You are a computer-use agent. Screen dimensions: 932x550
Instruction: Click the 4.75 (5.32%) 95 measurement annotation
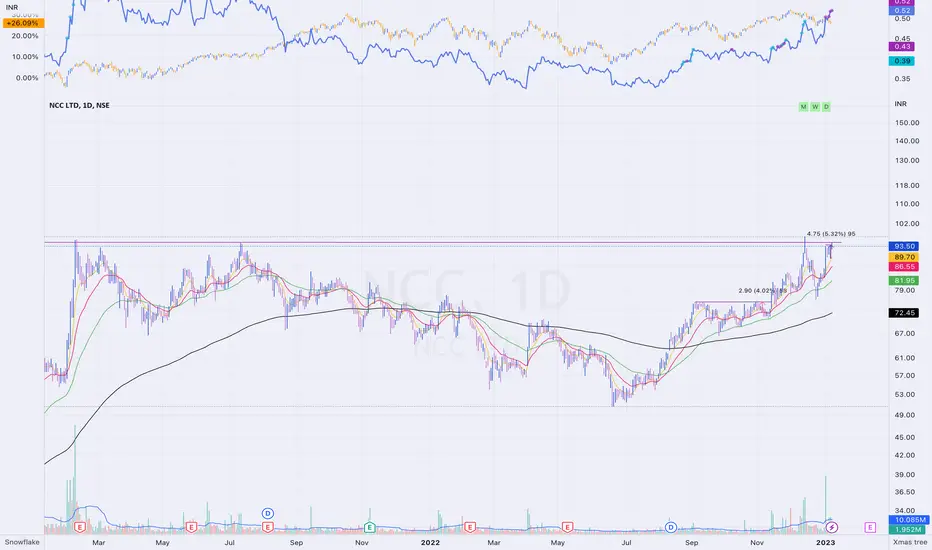coord(831,234)
